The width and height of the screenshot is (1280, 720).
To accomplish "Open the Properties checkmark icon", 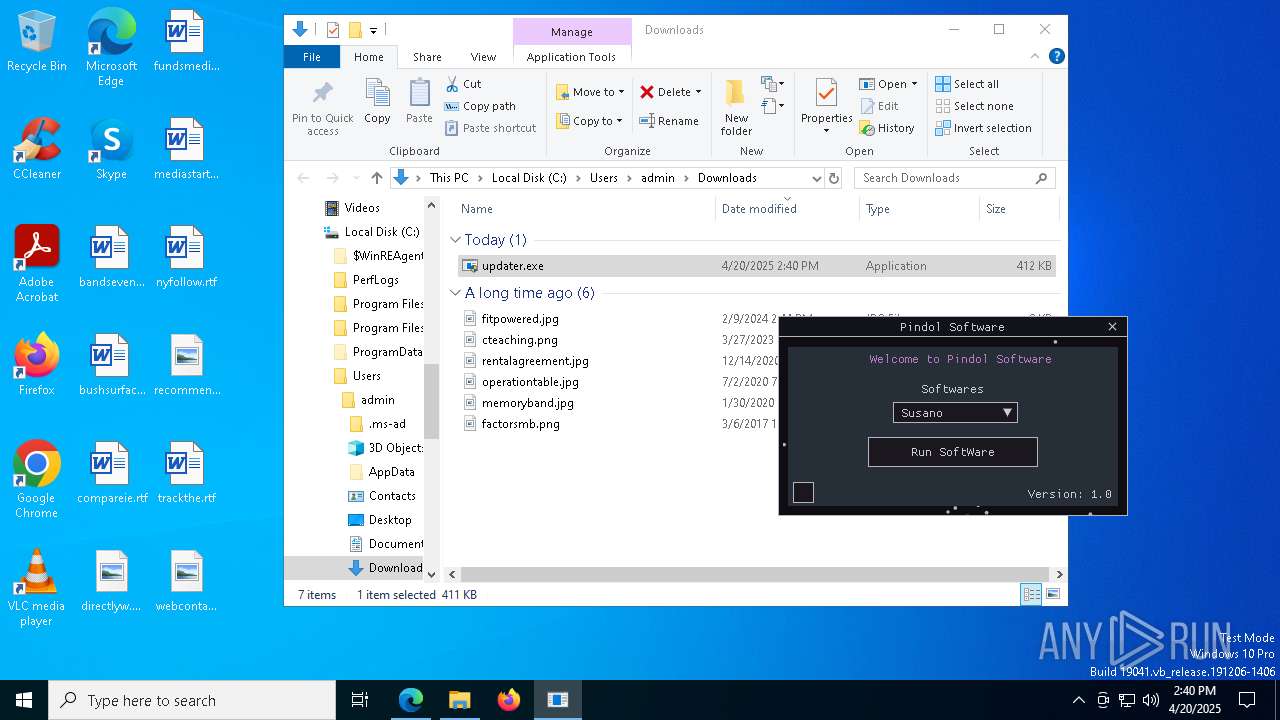I will pos(826,93).
